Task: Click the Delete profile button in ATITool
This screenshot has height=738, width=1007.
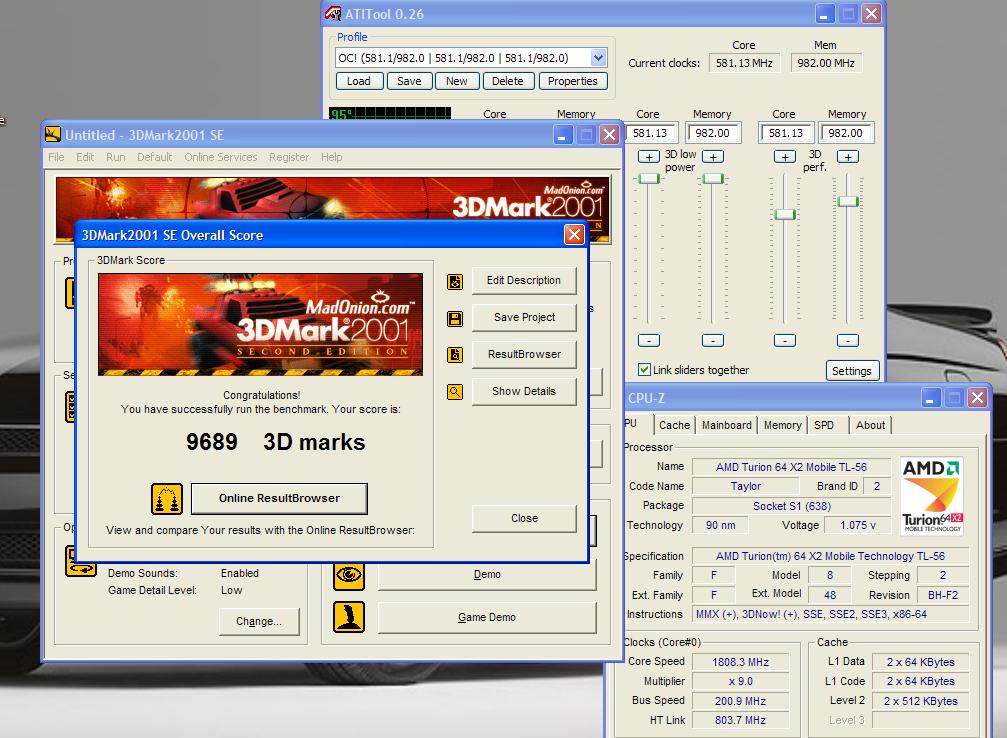Action: tap(507, 81)
